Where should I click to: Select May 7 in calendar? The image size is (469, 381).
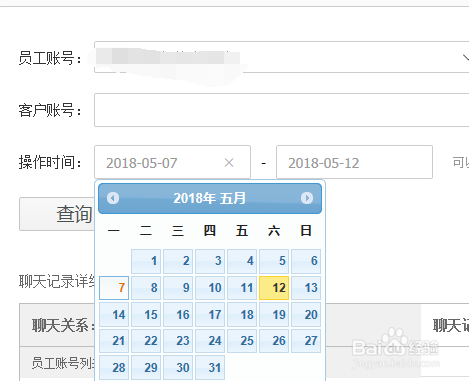(x=114, y=288)
